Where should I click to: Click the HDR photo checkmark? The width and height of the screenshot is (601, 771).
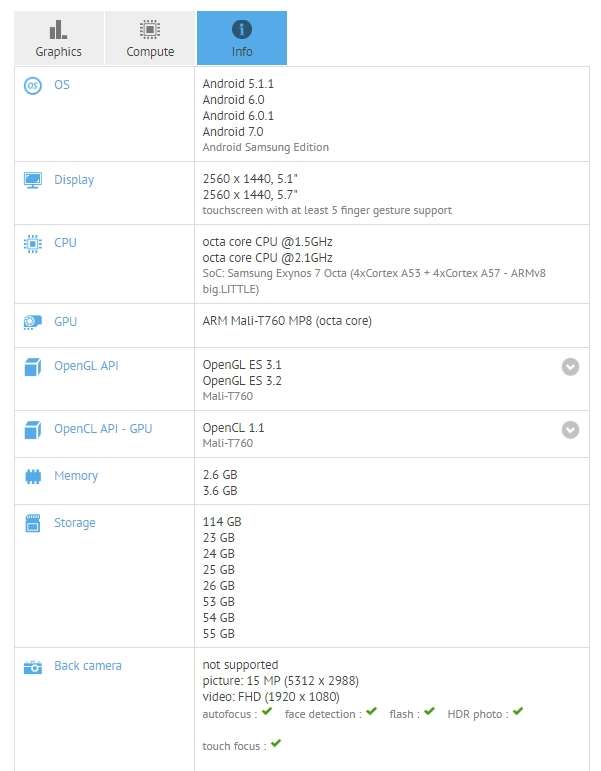pyautogui.click(x=518, y=712)
